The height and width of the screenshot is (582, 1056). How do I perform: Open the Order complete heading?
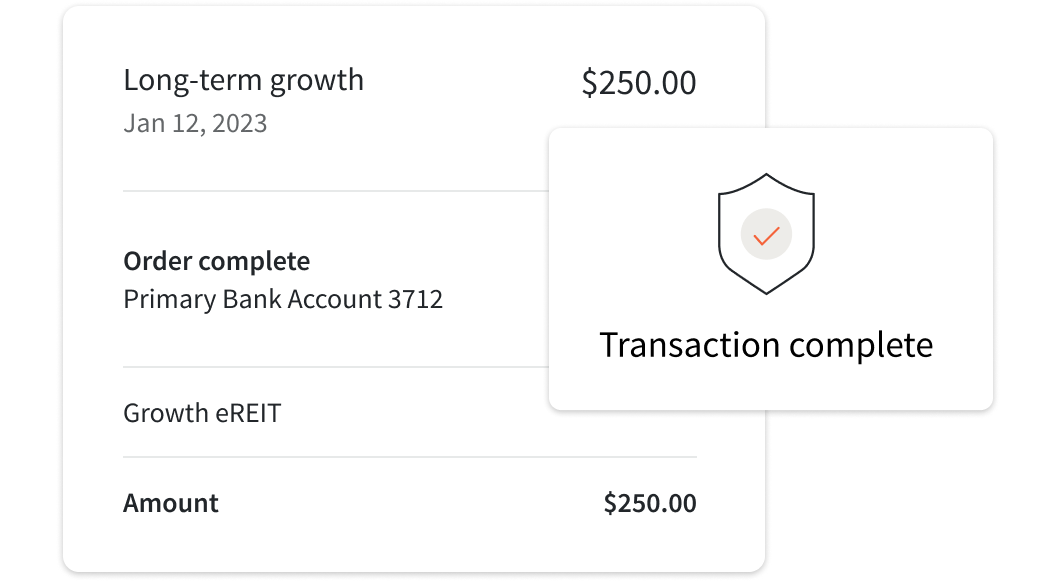coord(216,261)
